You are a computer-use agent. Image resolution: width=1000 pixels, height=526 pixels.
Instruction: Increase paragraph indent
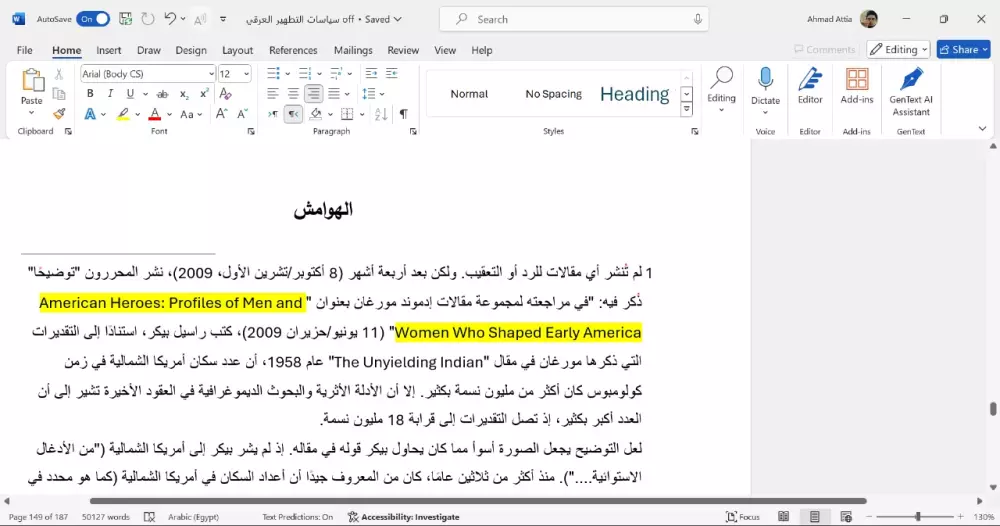392,73
